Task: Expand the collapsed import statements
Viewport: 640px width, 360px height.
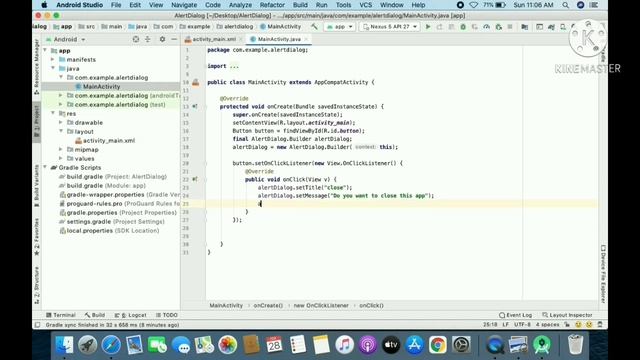Action: click(x=234, y=66)
